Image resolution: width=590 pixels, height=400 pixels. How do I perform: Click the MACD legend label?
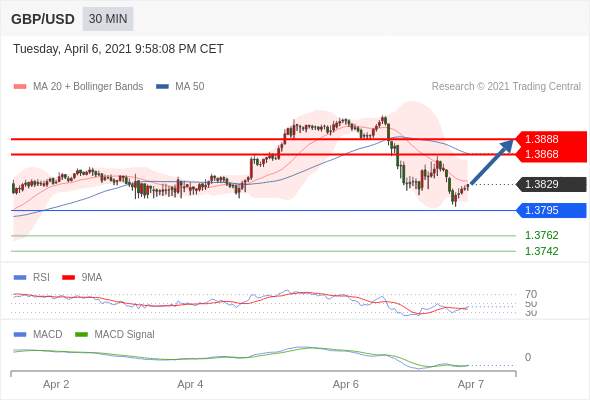coord(48,334)
